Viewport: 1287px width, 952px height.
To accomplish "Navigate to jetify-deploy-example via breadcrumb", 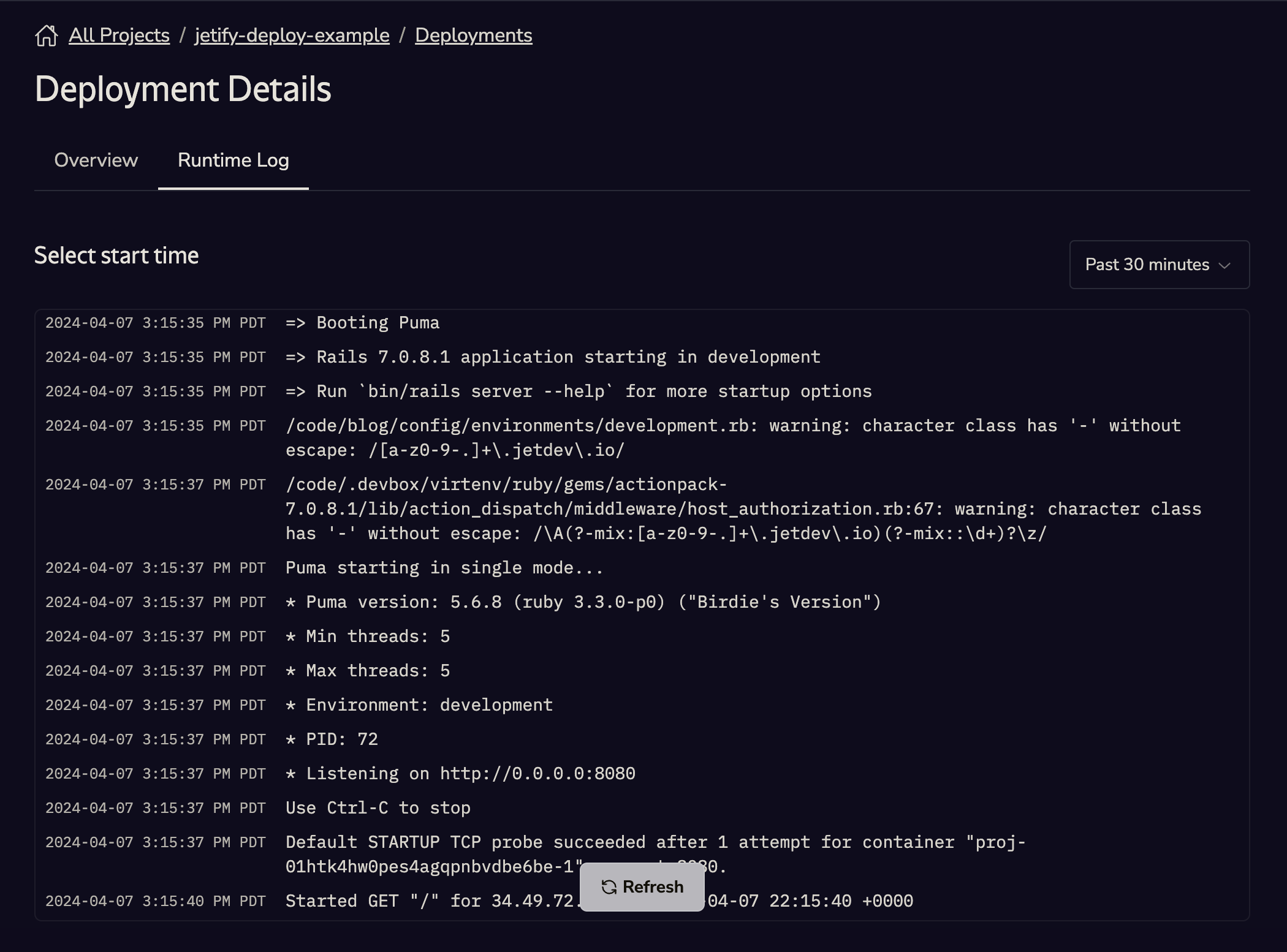I will [x=292, y=35].
